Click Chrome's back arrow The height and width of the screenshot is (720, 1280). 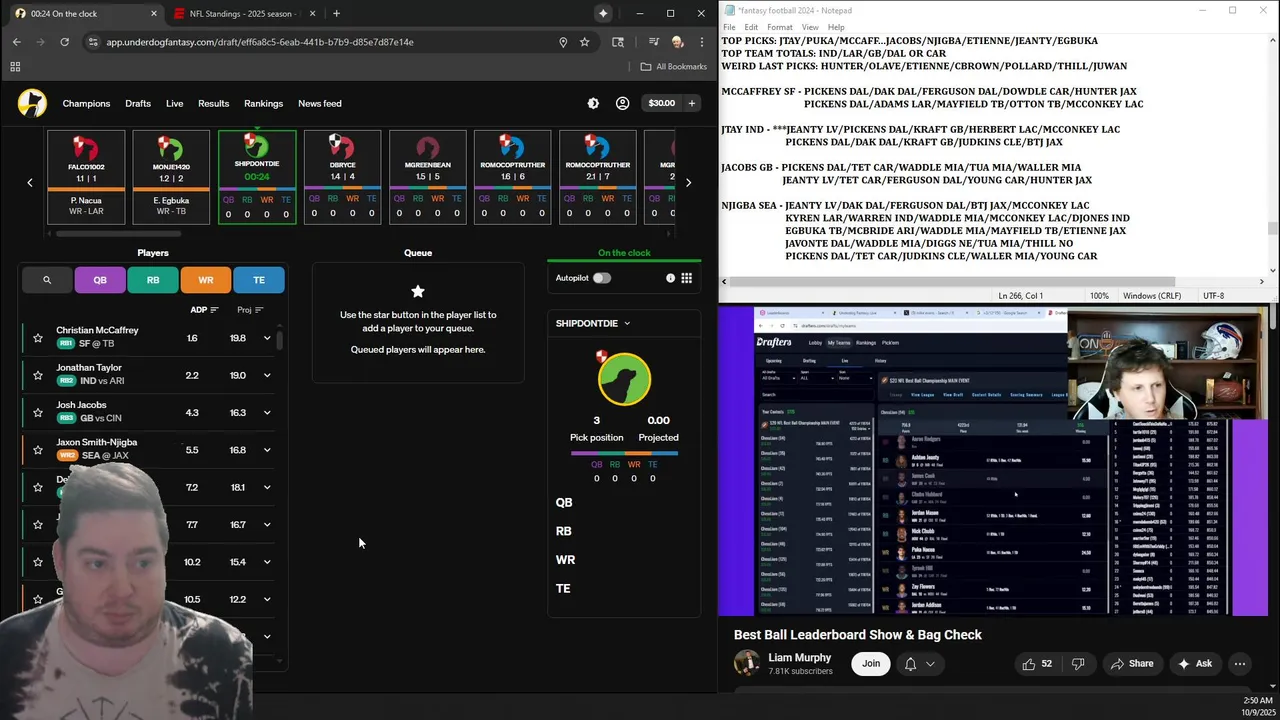tap(16, 42)
